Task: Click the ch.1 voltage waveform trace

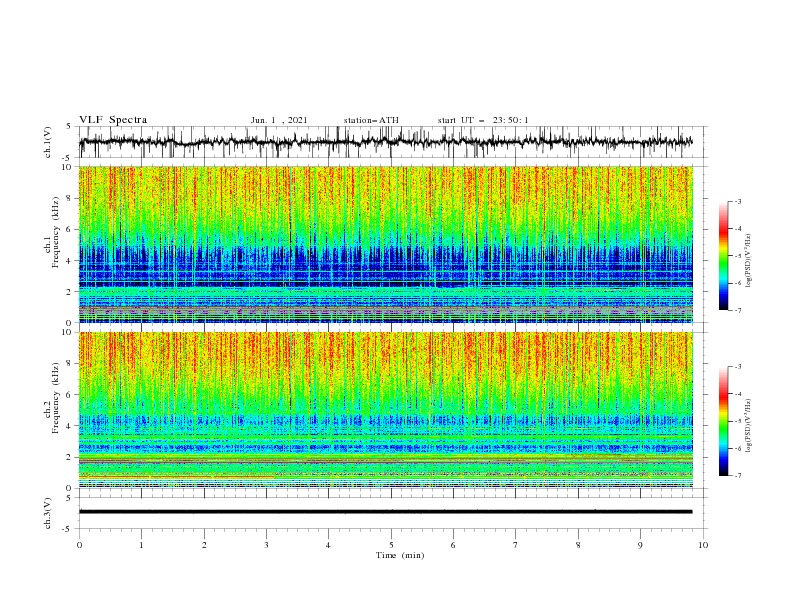Action: [385, 142]
